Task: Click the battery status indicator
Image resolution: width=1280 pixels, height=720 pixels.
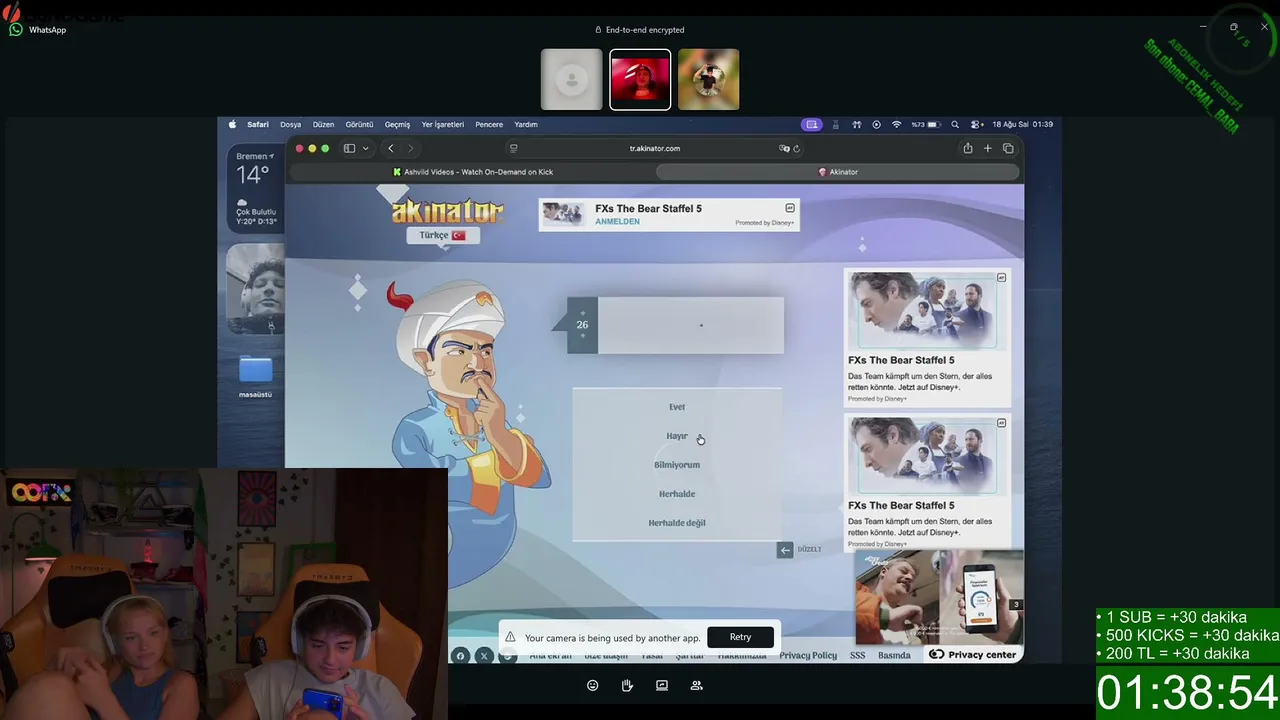Action: (926, 125)
